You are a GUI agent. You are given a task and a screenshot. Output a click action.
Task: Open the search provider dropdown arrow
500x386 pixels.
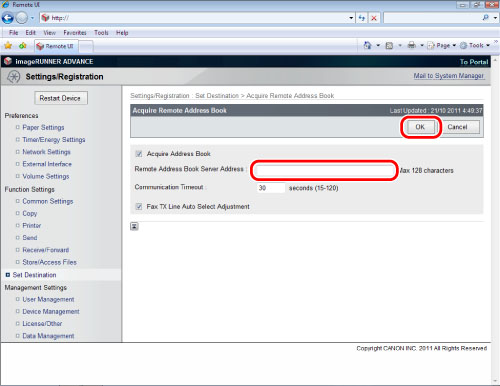(x=495, y=18)
